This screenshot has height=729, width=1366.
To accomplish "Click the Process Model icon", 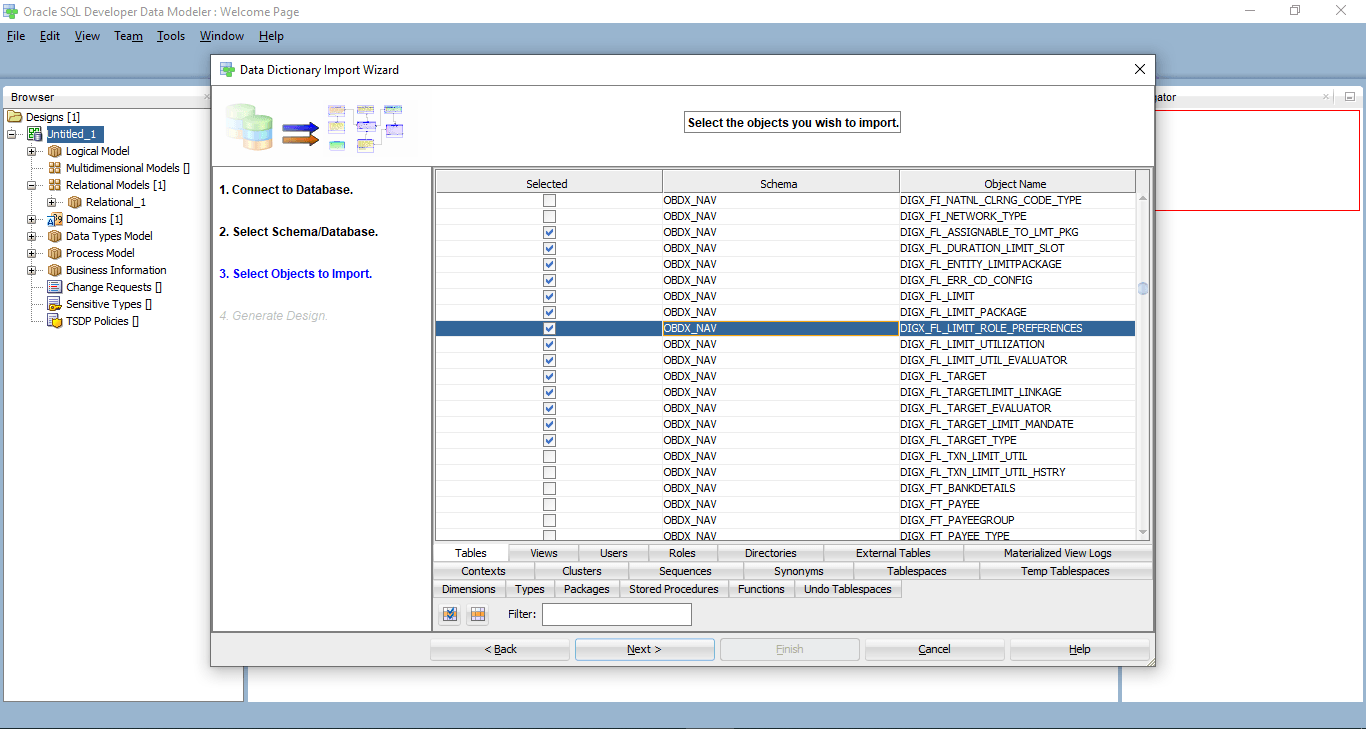I will pos(55,253).
